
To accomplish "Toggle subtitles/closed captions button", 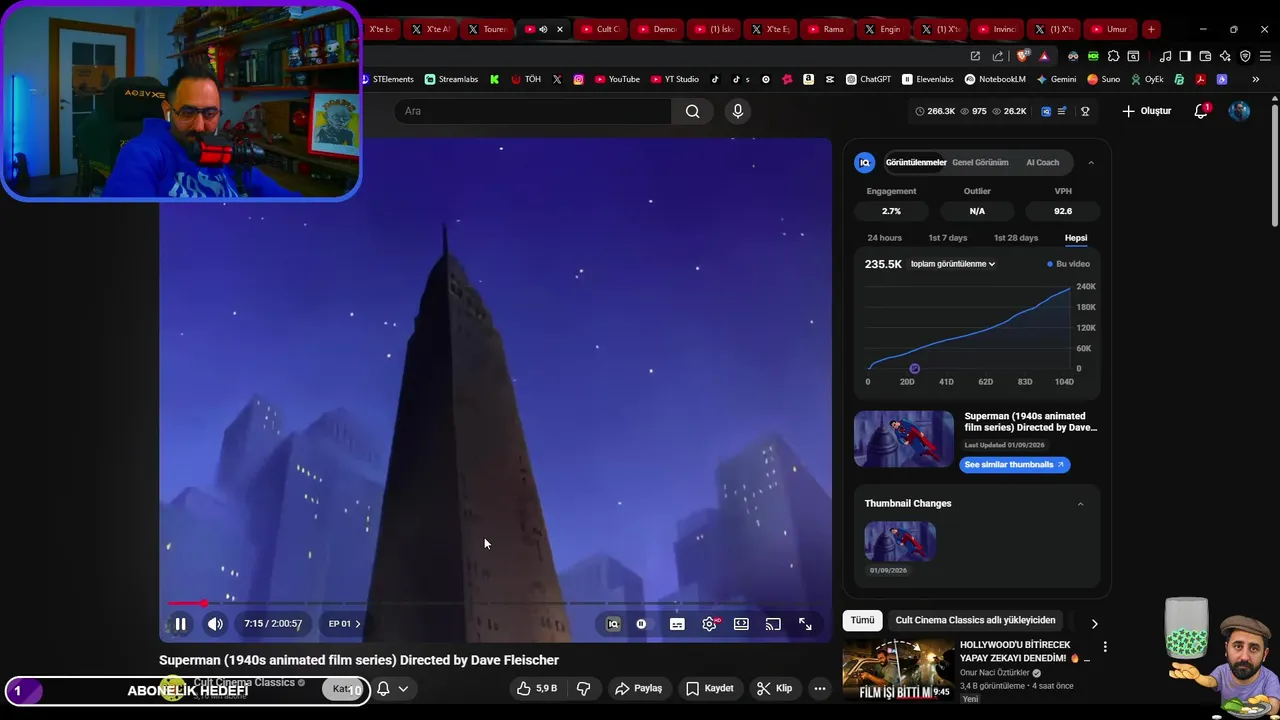I will 677,624.
